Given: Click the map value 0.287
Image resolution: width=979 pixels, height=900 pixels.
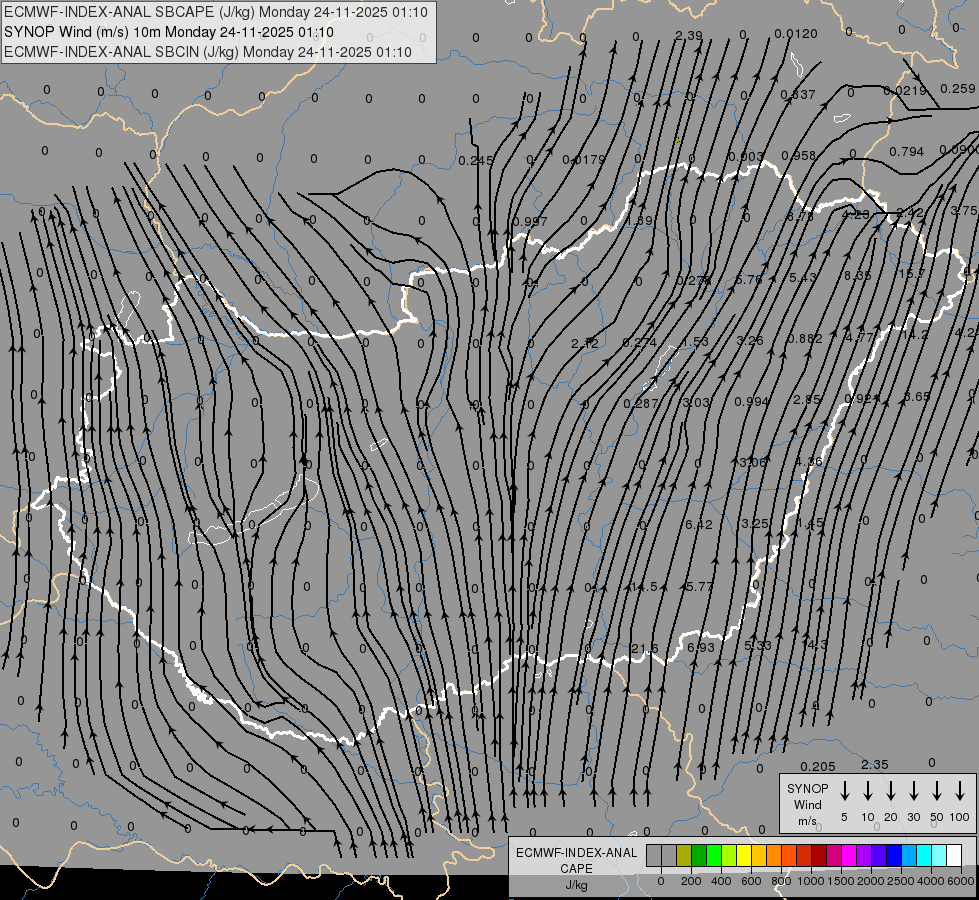Looking at the screenshot, I should (x=641, y=403).
